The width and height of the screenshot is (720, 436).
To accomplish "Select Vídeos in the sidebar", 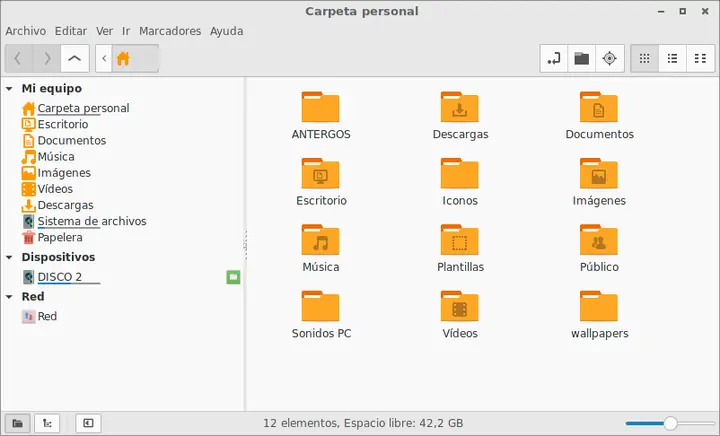I will [47, 189].
